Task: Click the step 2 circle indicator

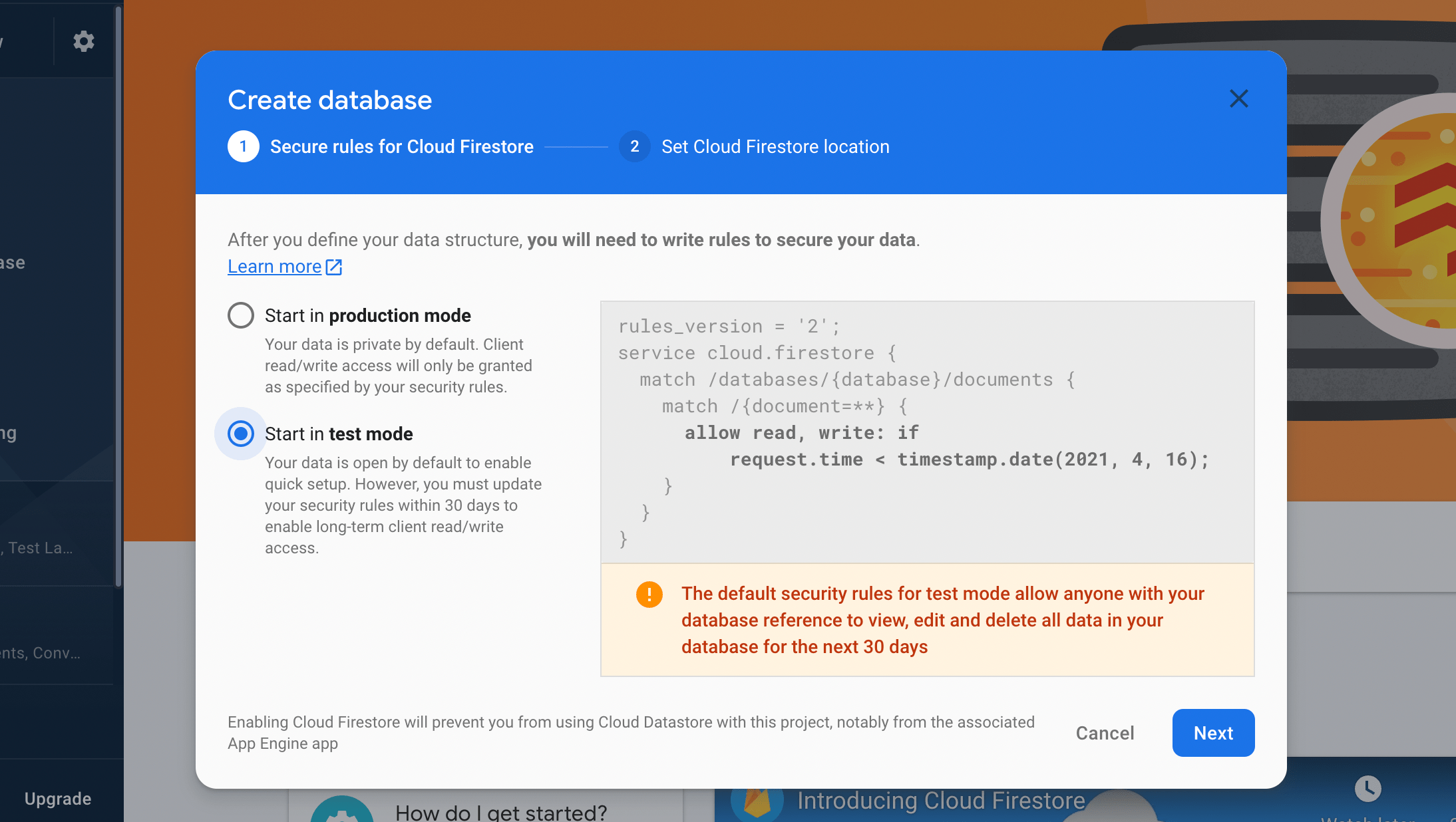Action: 634,146
